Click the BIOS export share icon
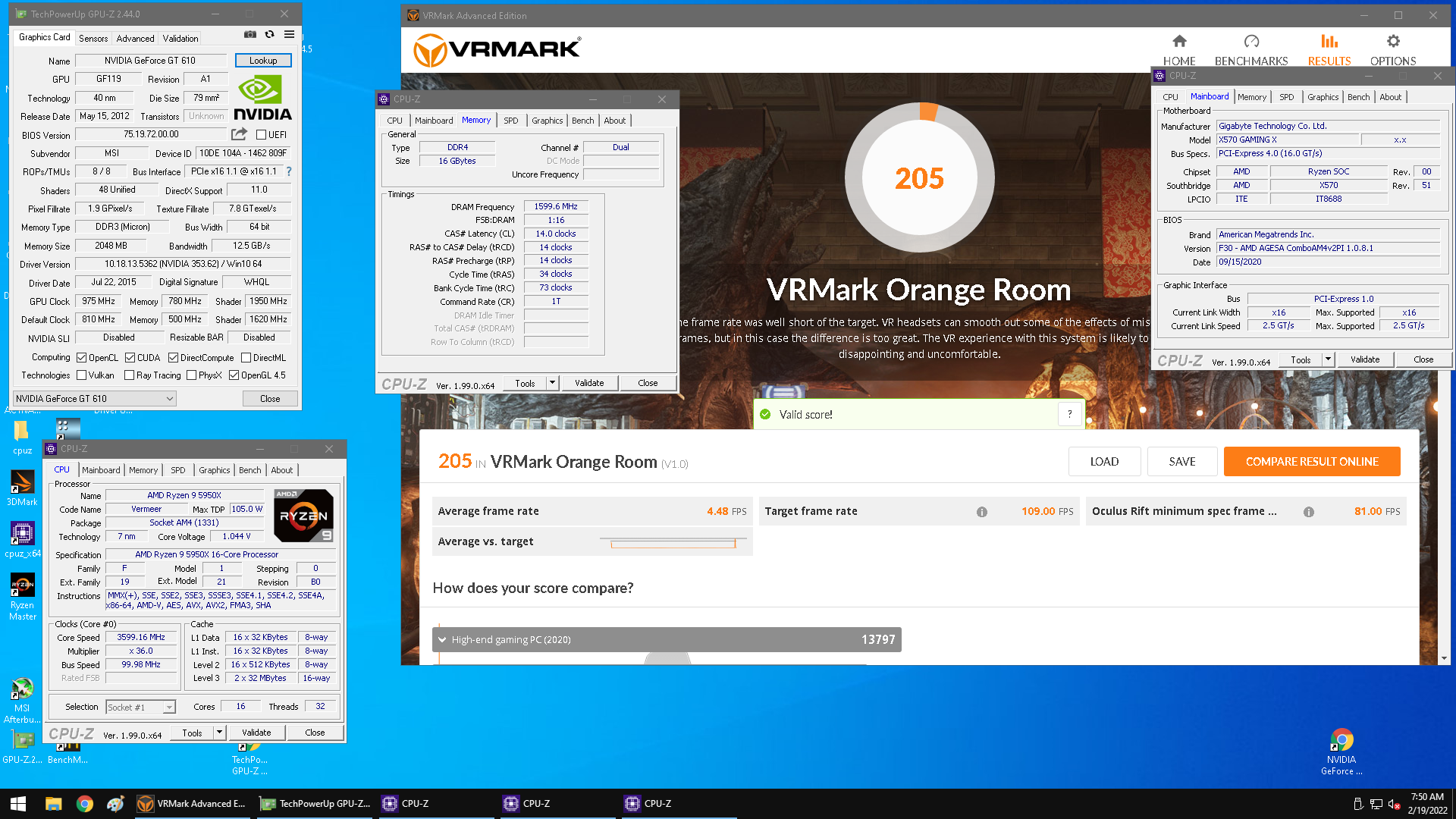The width and height of the screenshot is (1456, 819). [x=239, y=134]
